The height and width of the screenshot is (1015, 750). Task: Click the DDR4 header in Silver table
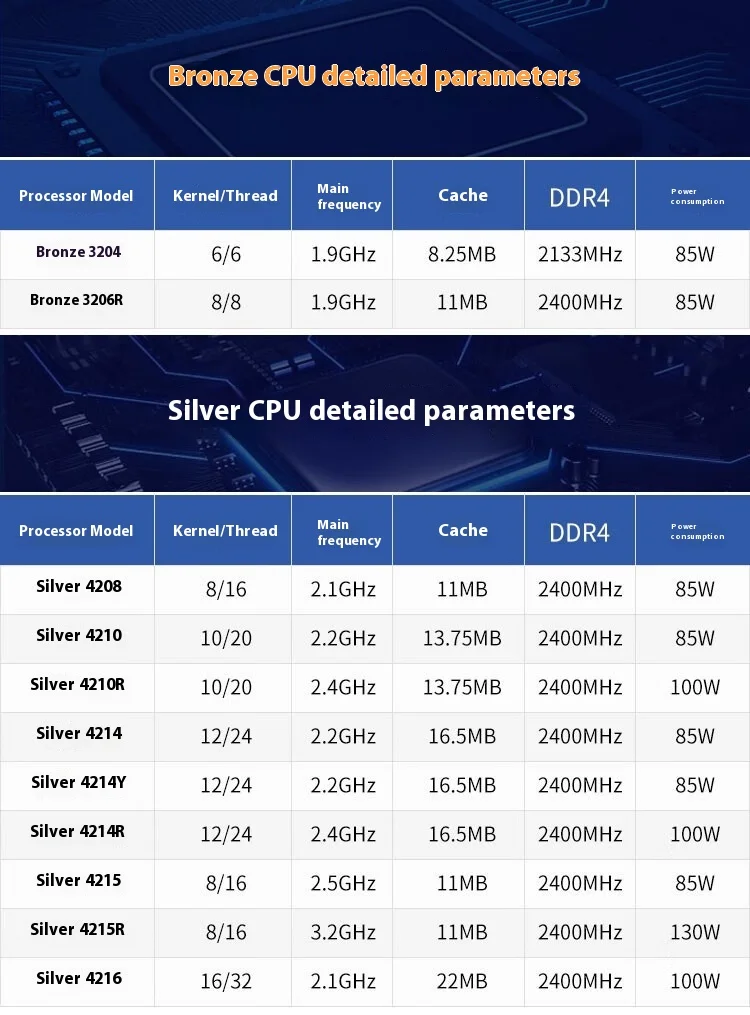pyautogui.click(x=579, y=531)
